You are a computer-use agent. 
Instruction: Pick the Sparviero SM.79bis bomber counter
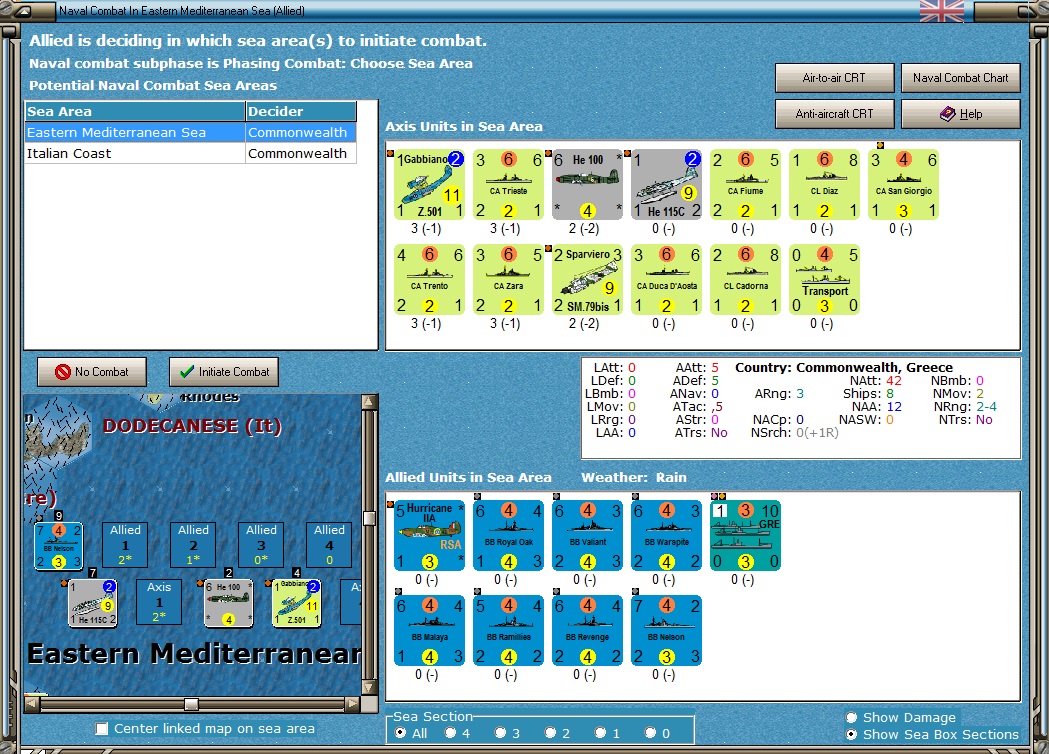587,280
